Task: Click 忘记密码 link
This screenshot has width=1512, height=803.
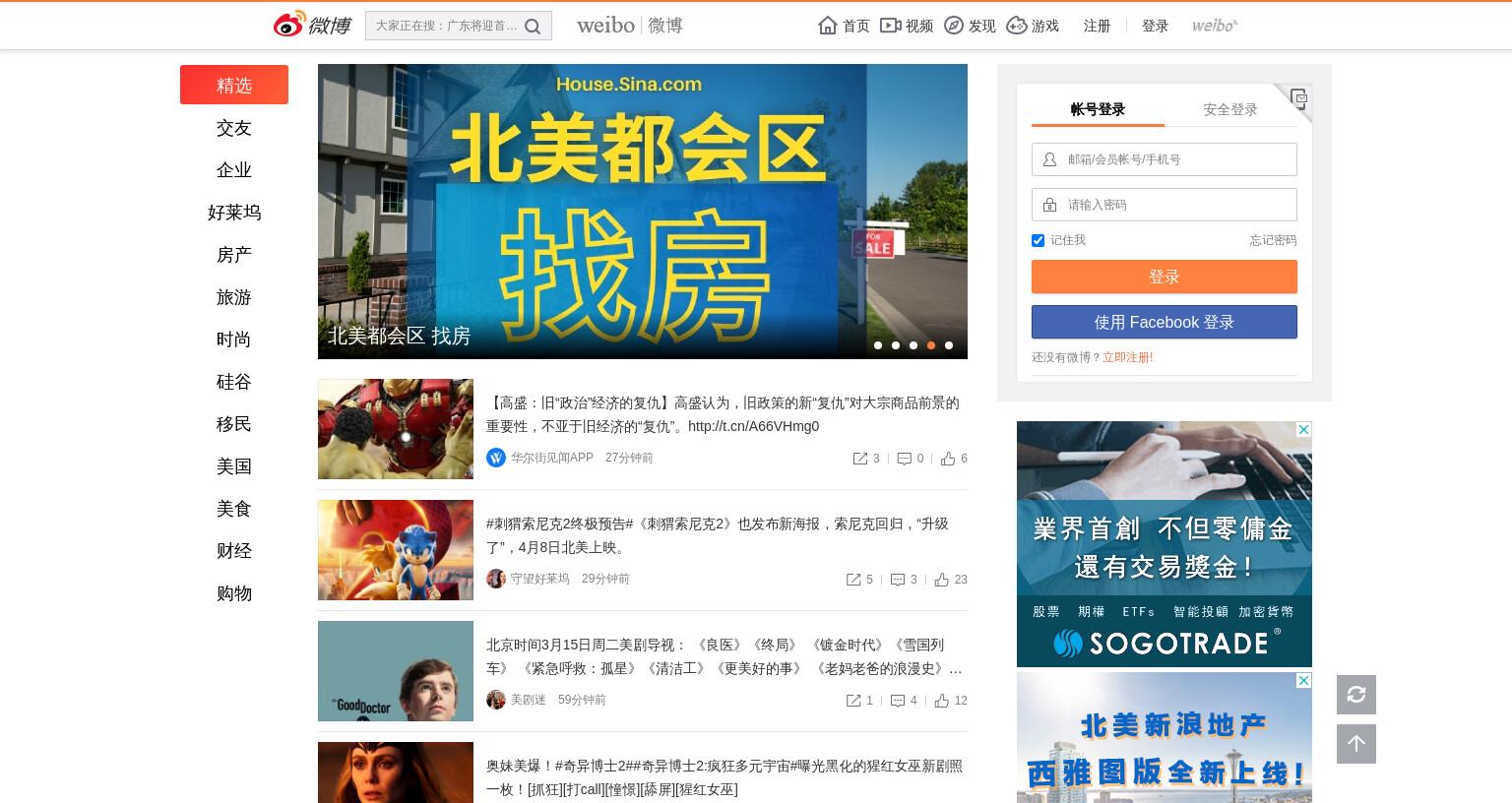Action: click(1273, 240)
